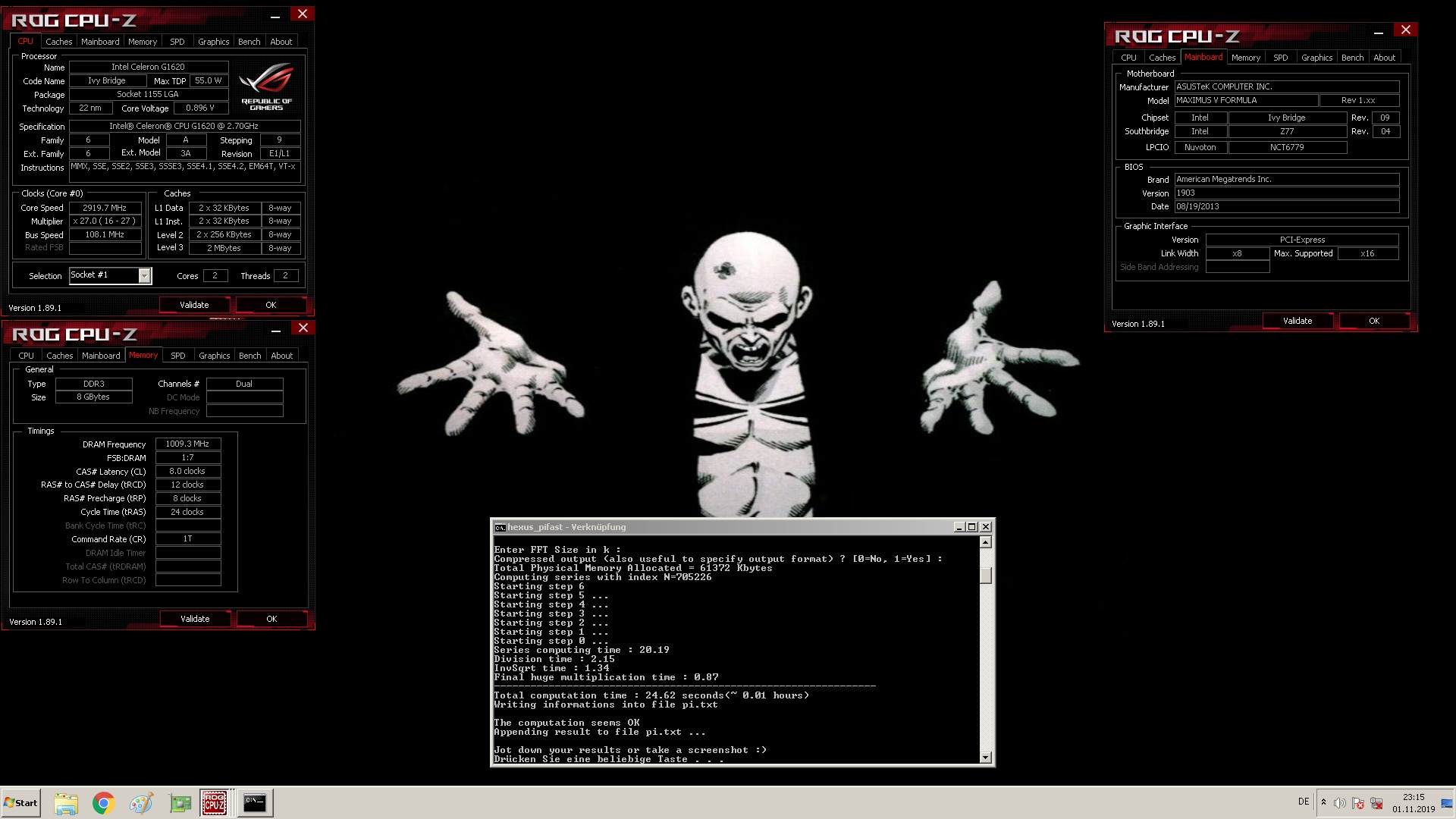Show hidden tray icons arrow
Viewport: 1456px width, 819px height.
point(1323,802)
